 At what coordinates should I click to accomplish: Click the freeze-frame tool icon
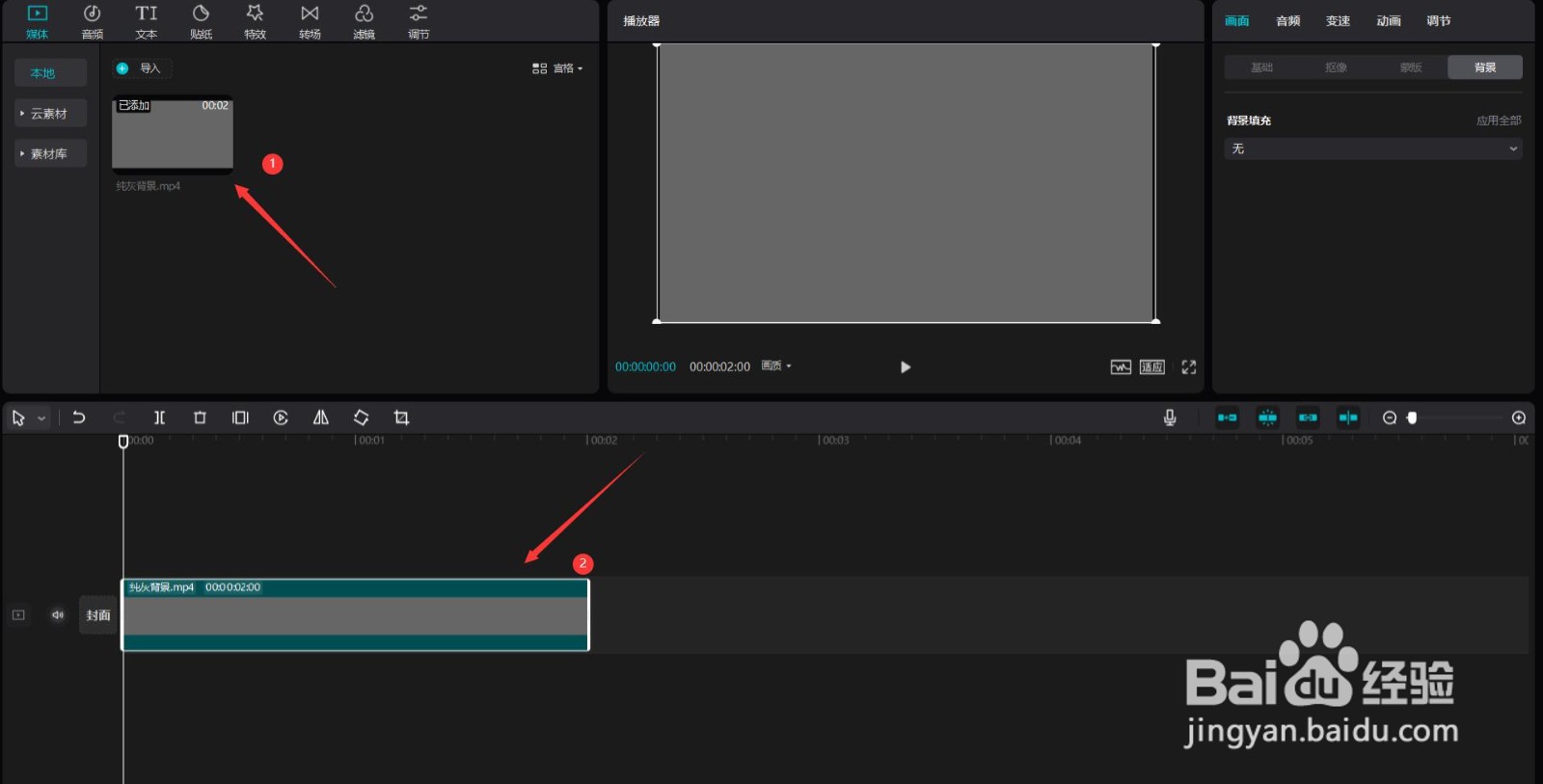pyautogui.click(x=240, y=418)
